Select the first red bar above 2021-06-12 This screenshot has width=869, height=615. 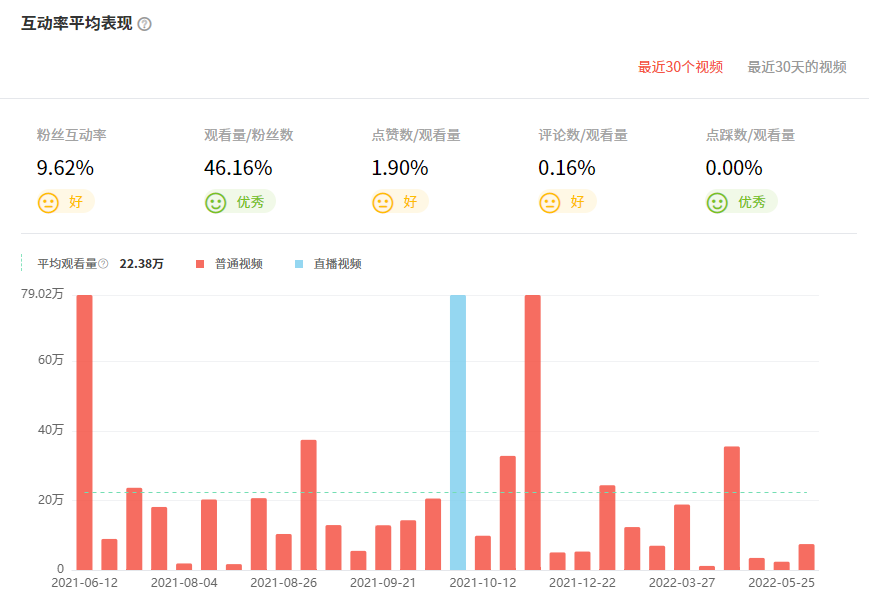click(84, 432)
